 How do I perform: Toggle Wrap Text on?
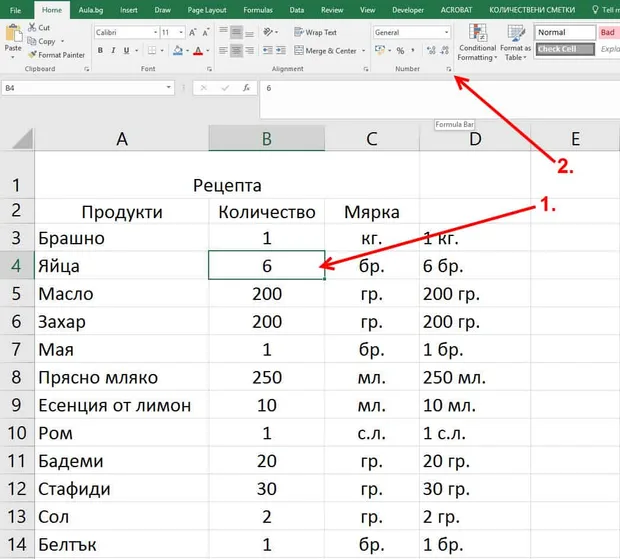tap(315, 32)
